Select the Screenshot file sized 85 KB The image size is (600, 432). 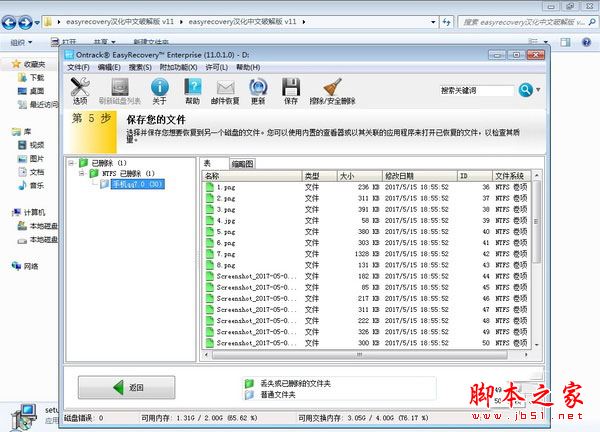256,287
